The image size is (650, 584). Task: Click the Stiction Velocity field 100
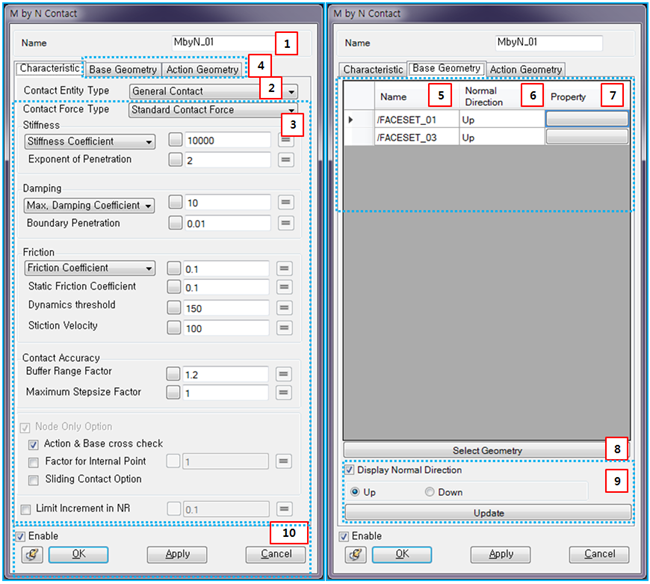coord(226,328)
